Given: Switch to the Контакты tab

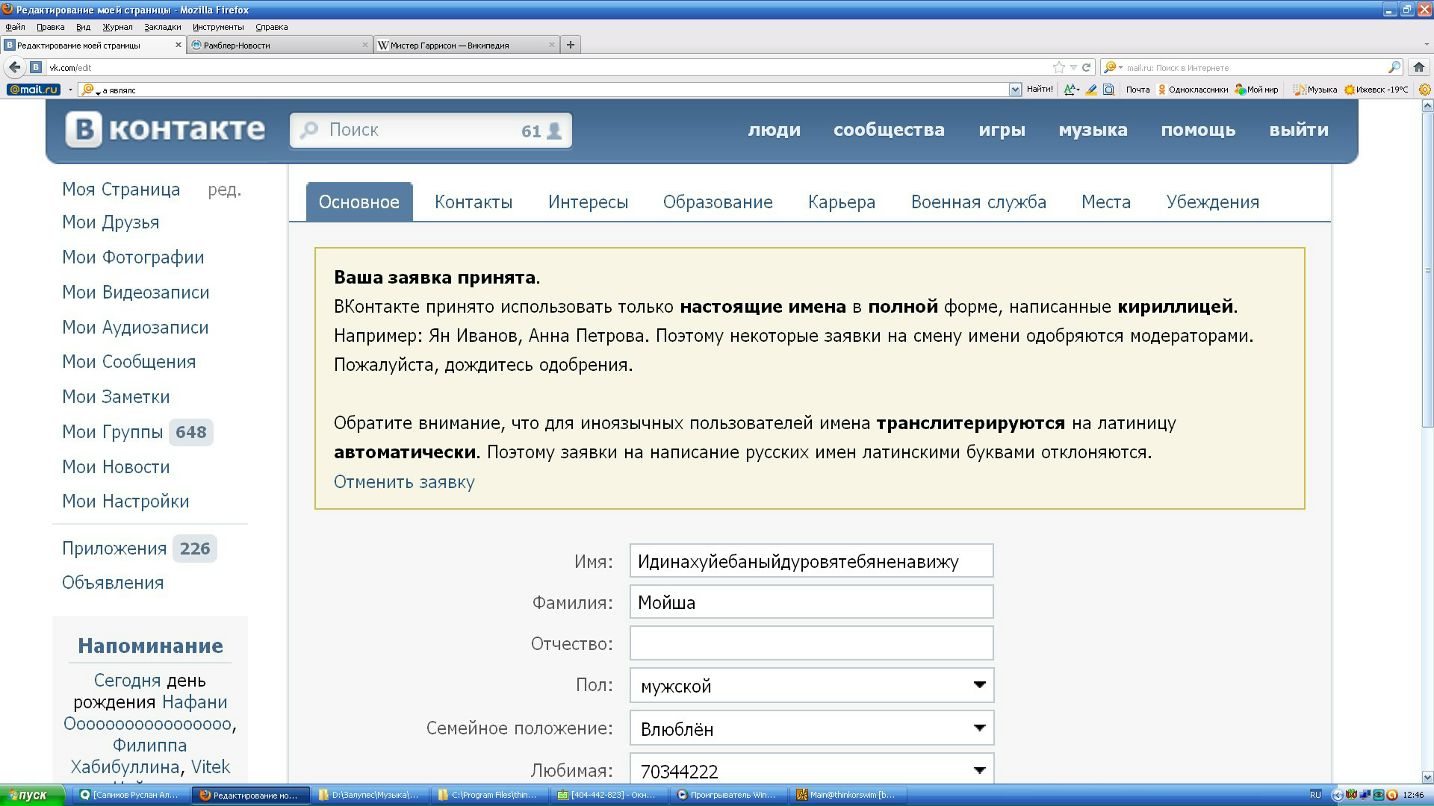Looking at the screenshot, I should (473, 202).
